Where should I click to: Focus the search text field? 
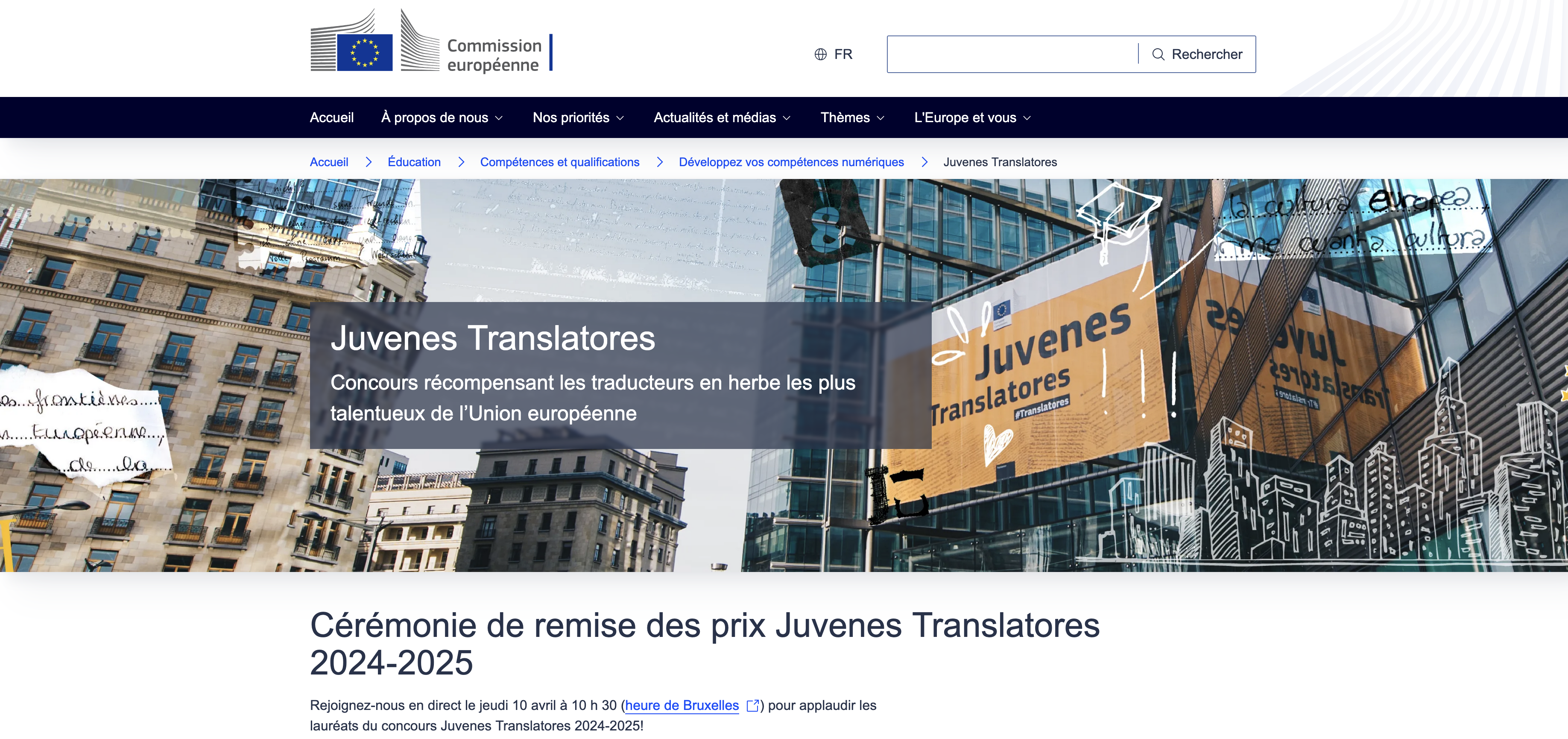1012,54
